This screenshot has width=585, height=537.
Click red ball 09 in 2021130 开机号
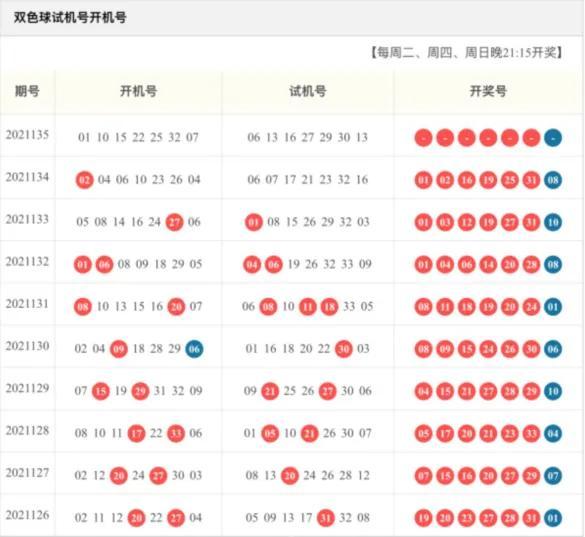tap(119, 349)
